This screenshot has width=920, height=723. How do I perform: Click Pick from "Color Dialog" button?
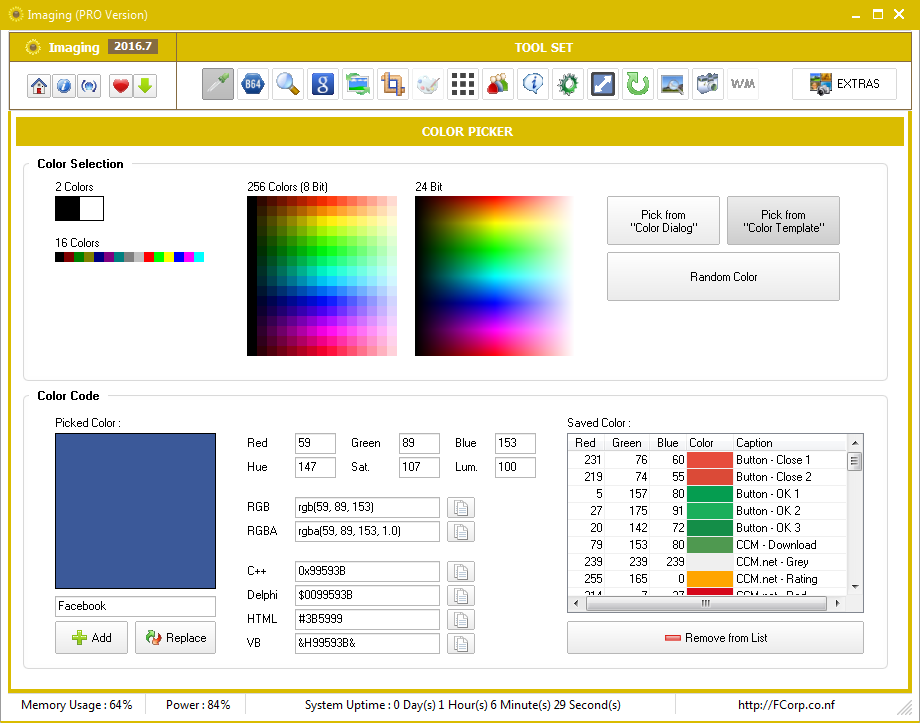[x=663, y=221]
